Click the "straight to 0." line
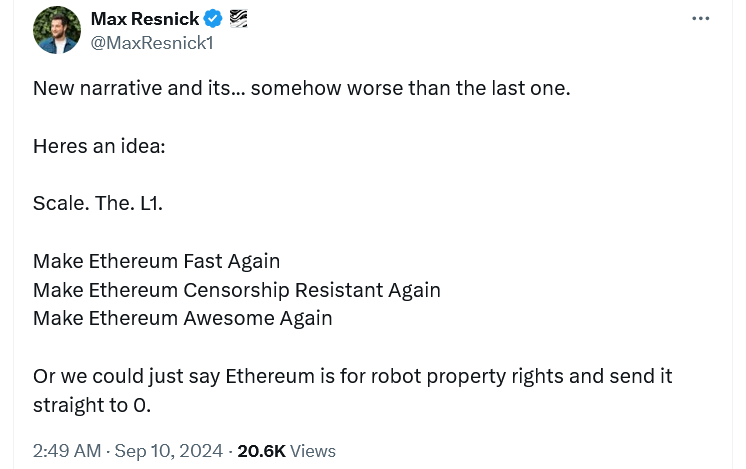746x469 pixels. [x=91, y=405]
